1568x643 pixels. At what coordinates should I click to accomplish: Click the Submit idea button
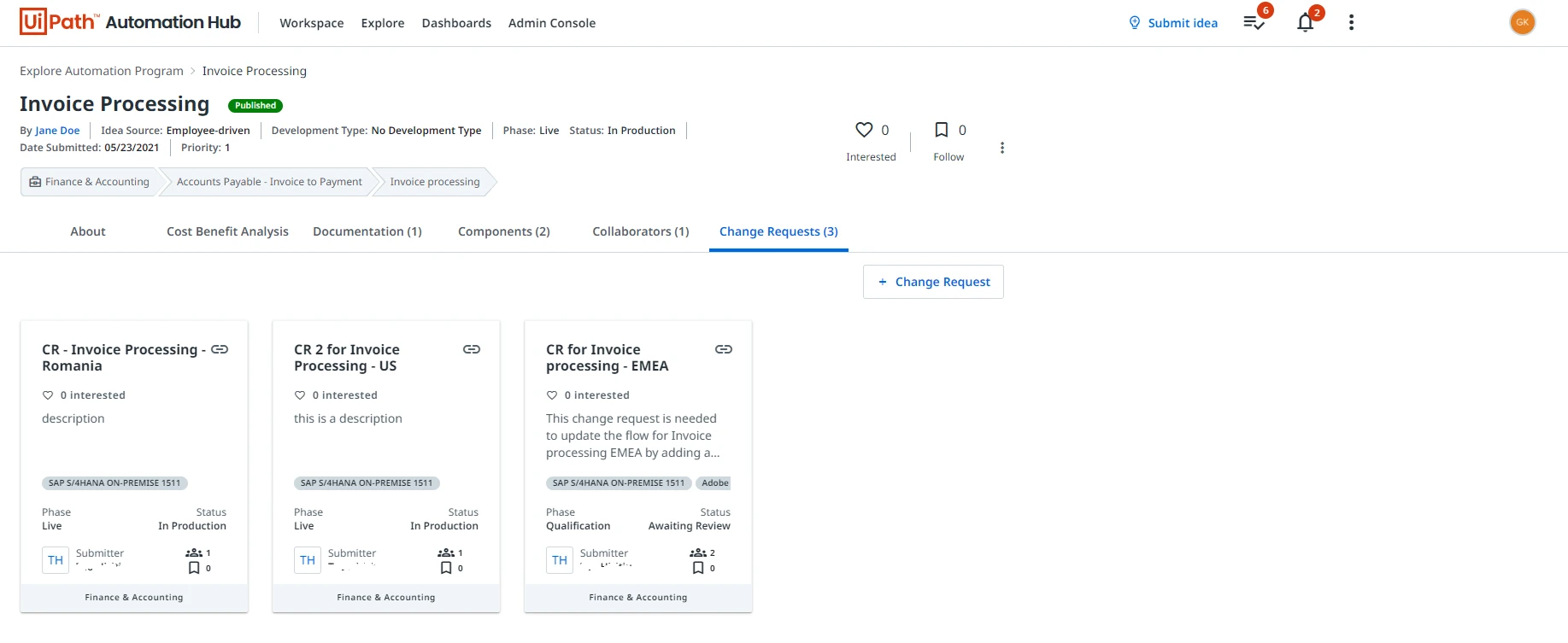[x=1173, y=23]
